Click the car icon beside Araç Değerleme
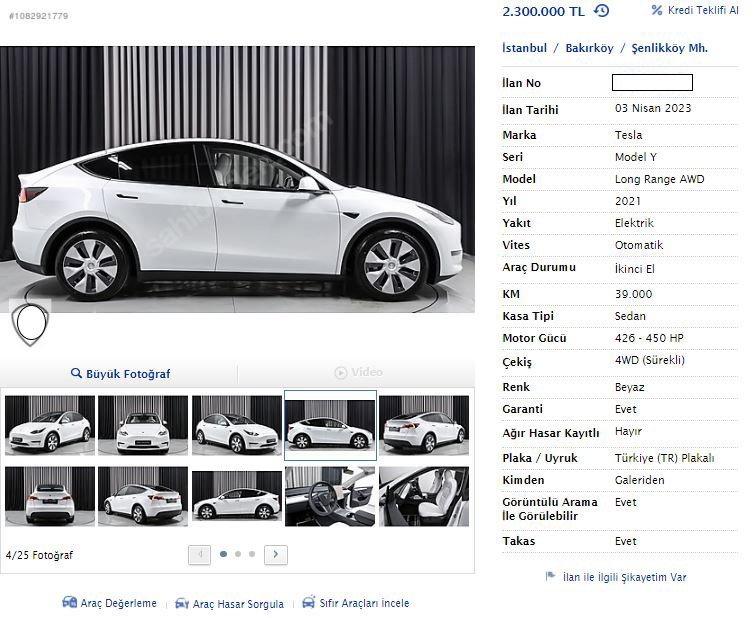This screenshot has height=618, width=754. [x=69, y=603]
